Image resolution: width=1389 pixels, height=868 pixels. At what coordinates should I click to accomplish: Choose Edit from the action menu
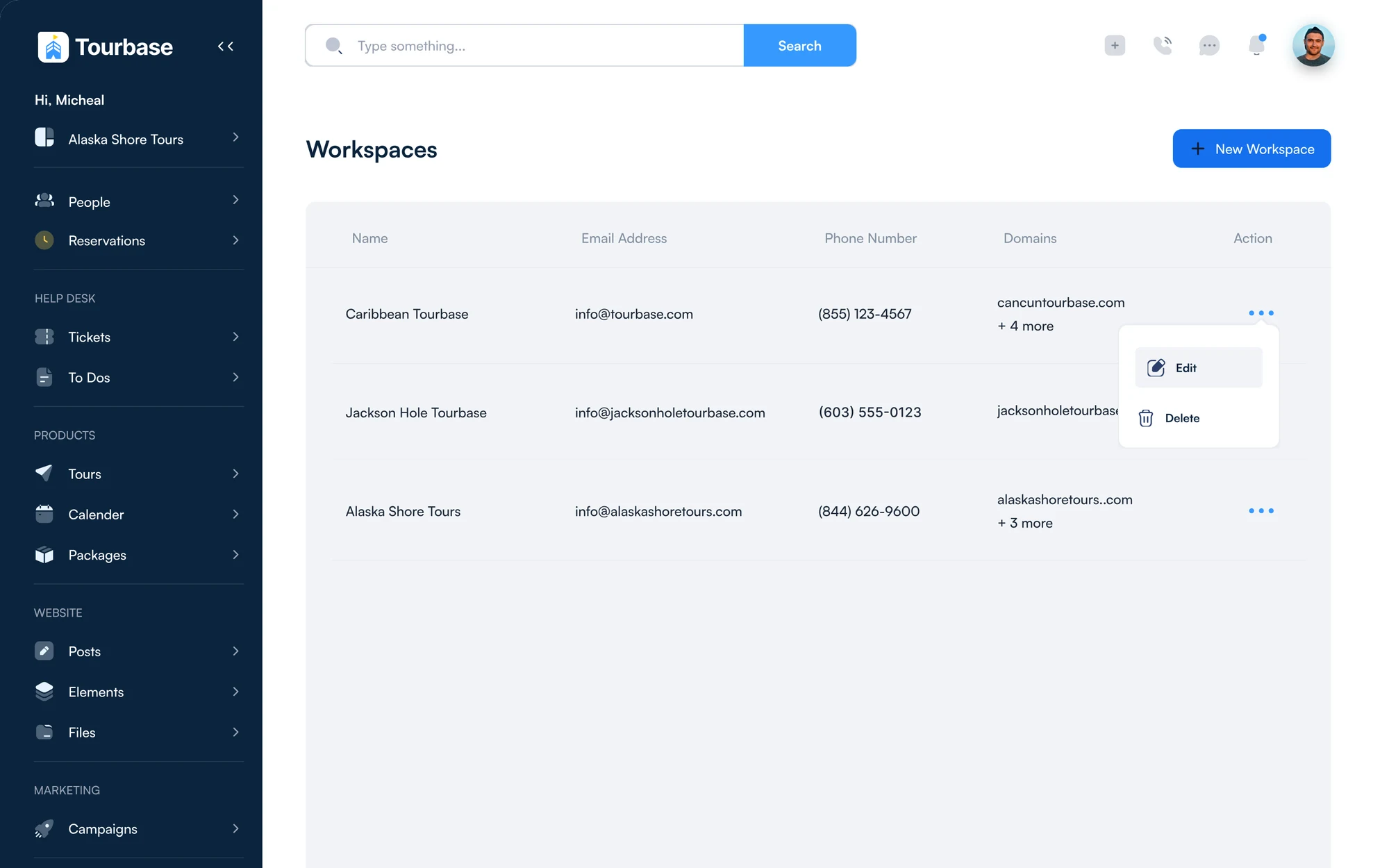pos(1198,367)
